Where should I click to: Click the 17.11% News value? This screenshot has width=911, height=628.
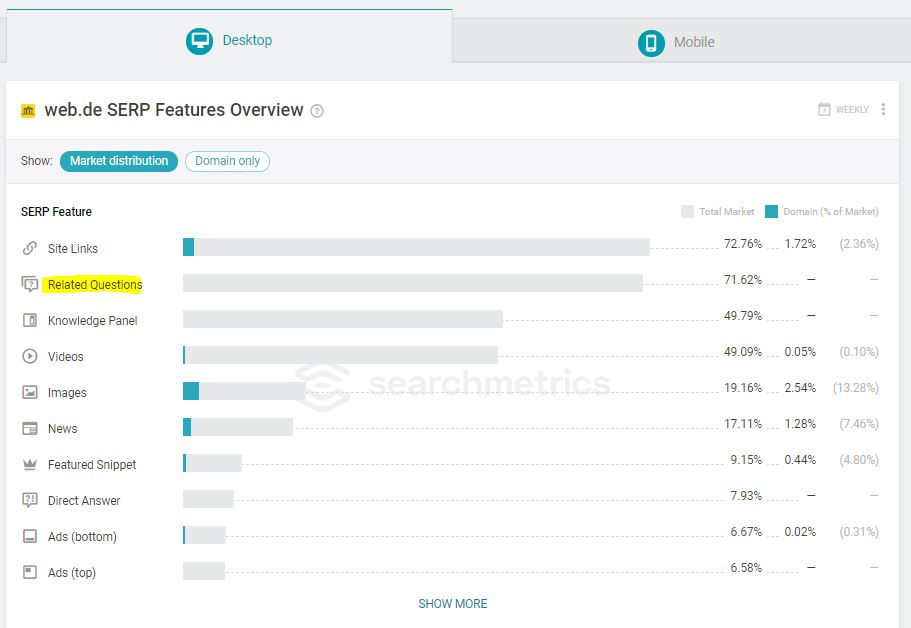743,424
